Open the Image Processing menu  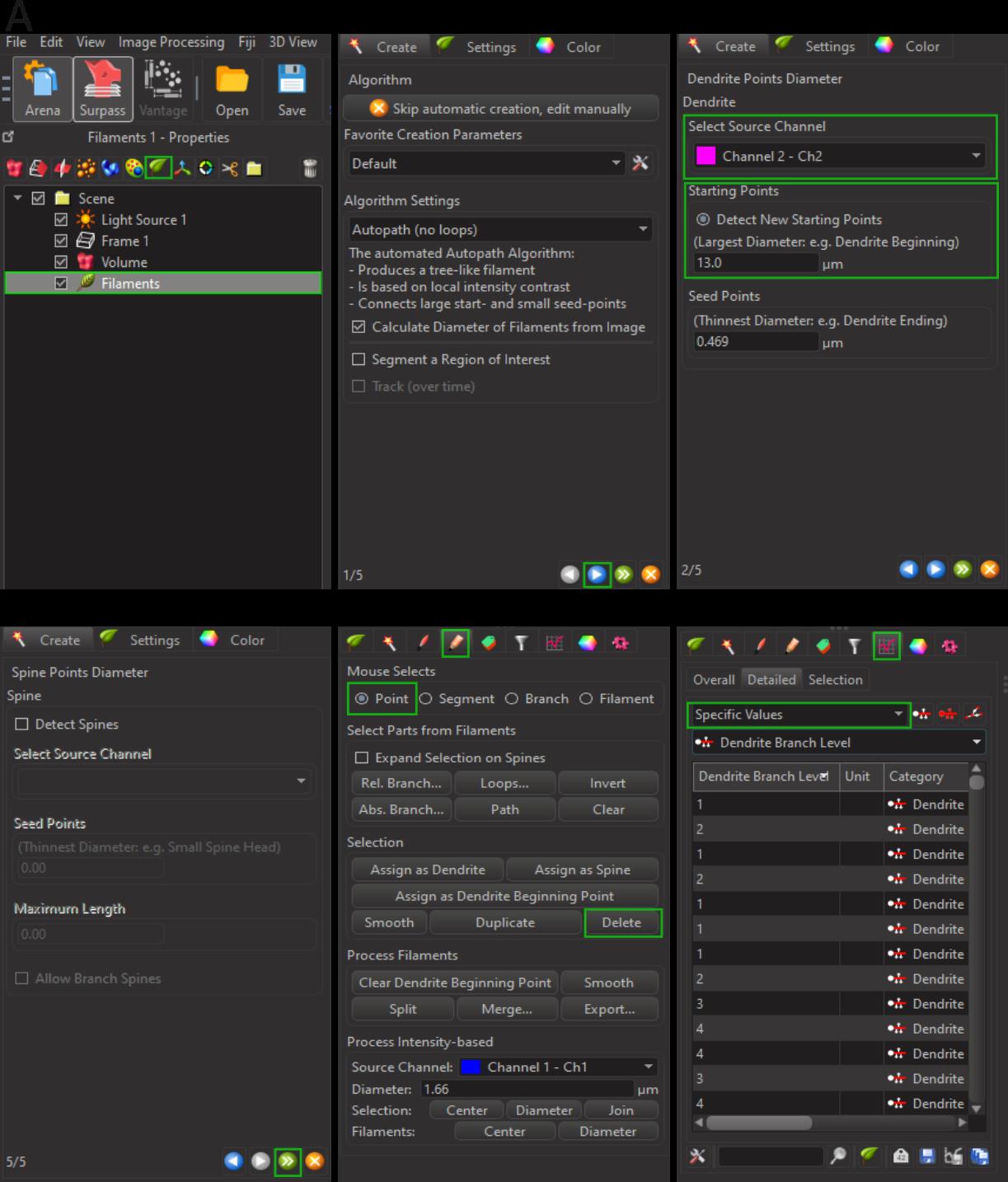pos(171,42)
